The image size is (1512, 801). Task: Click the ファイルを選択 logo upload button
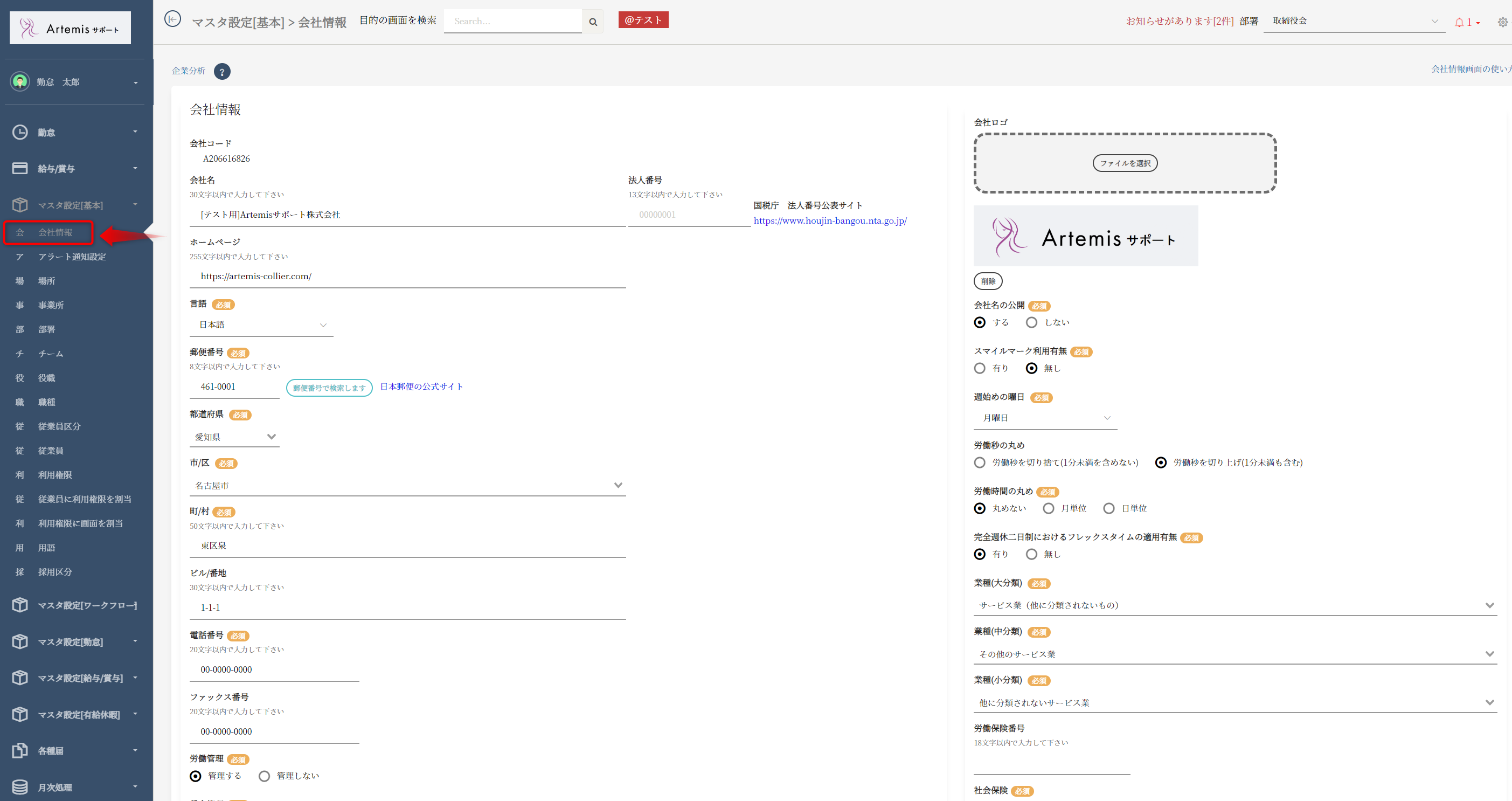click(x=1125, y=163)
